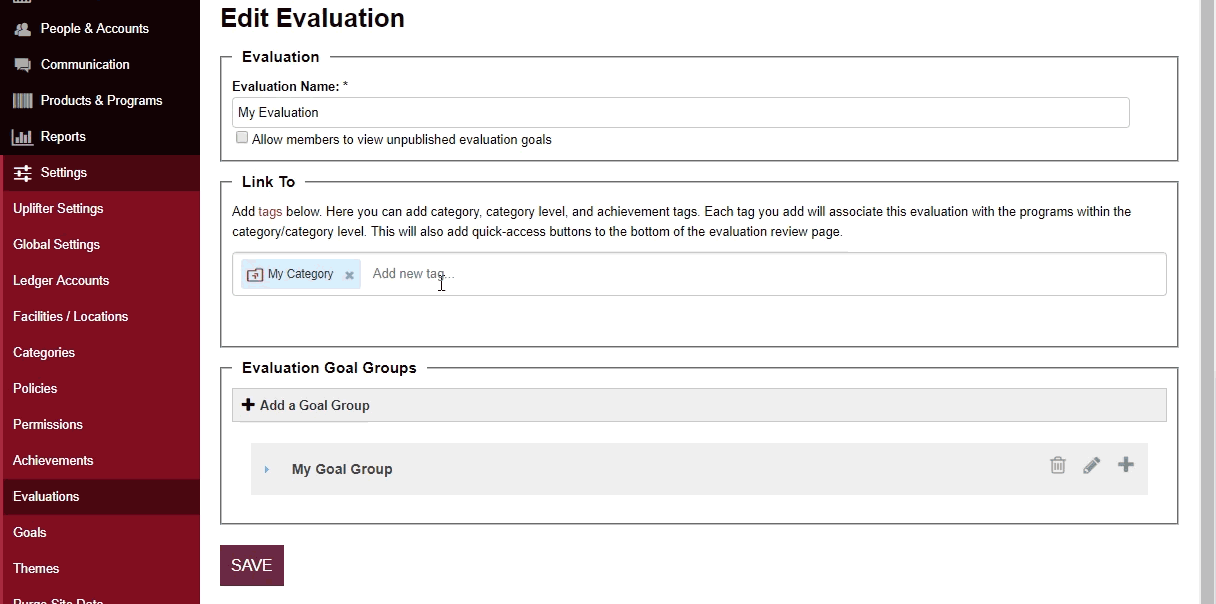Image resolution: width=1216 pixels, height=604 pixels.
Task: Expand My Goal Group disclosure arrow
Action: point(267,470)
